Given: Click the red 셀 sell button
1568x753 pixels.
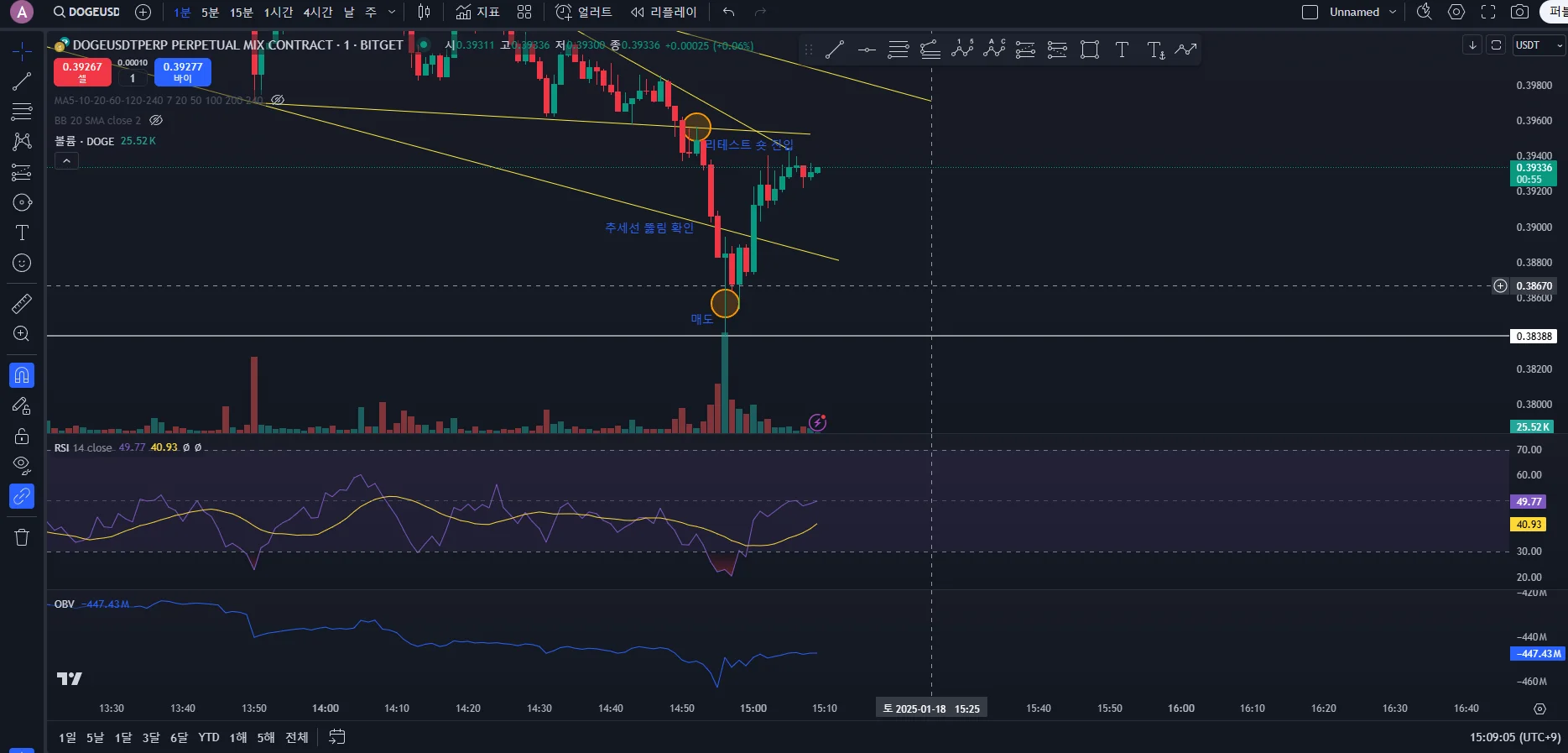Looking at the screenshot, I should click(82, 72).
